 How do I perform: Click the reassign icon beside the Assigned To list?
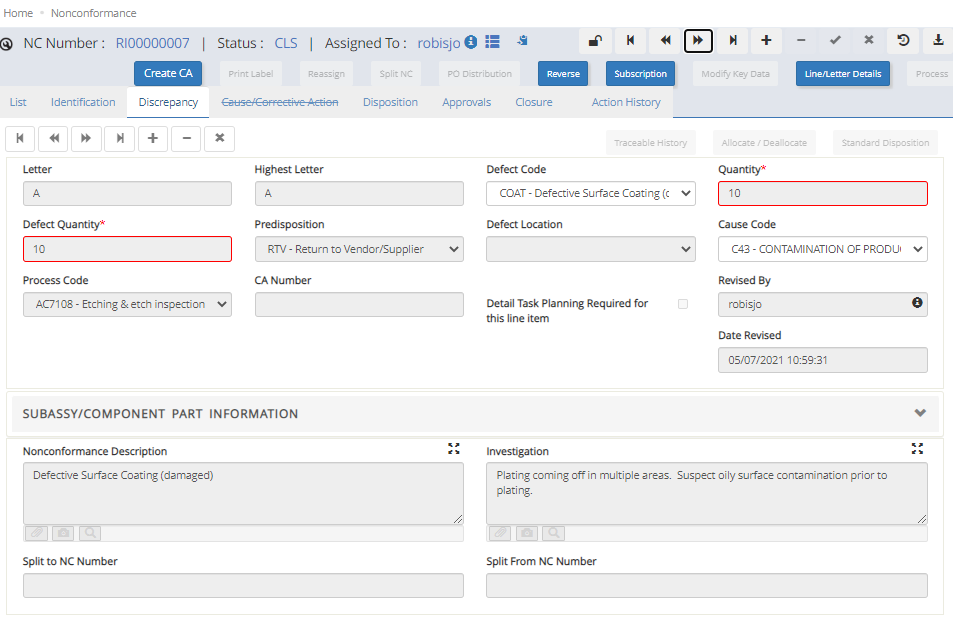pyautogui.click(x=521, y=41)
